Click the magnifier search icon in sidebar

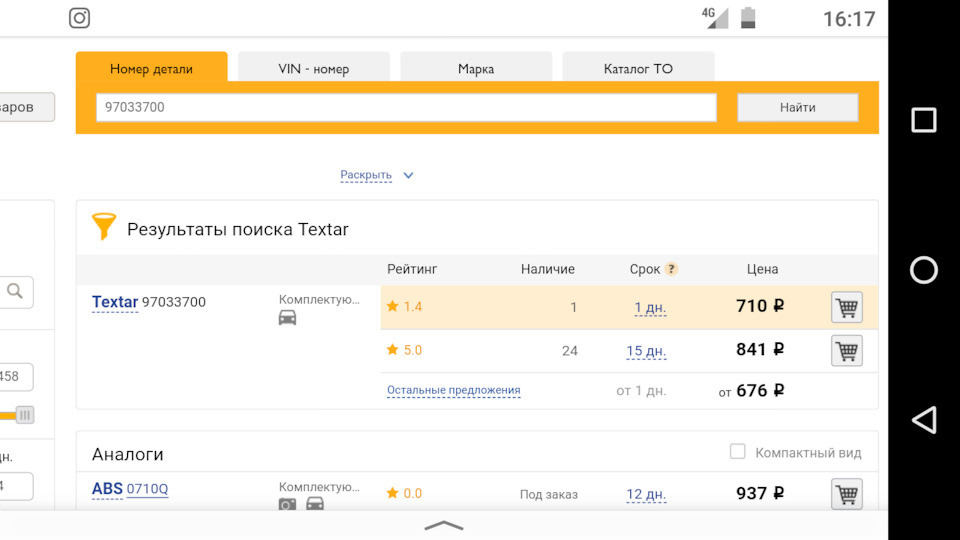point(15,291)
